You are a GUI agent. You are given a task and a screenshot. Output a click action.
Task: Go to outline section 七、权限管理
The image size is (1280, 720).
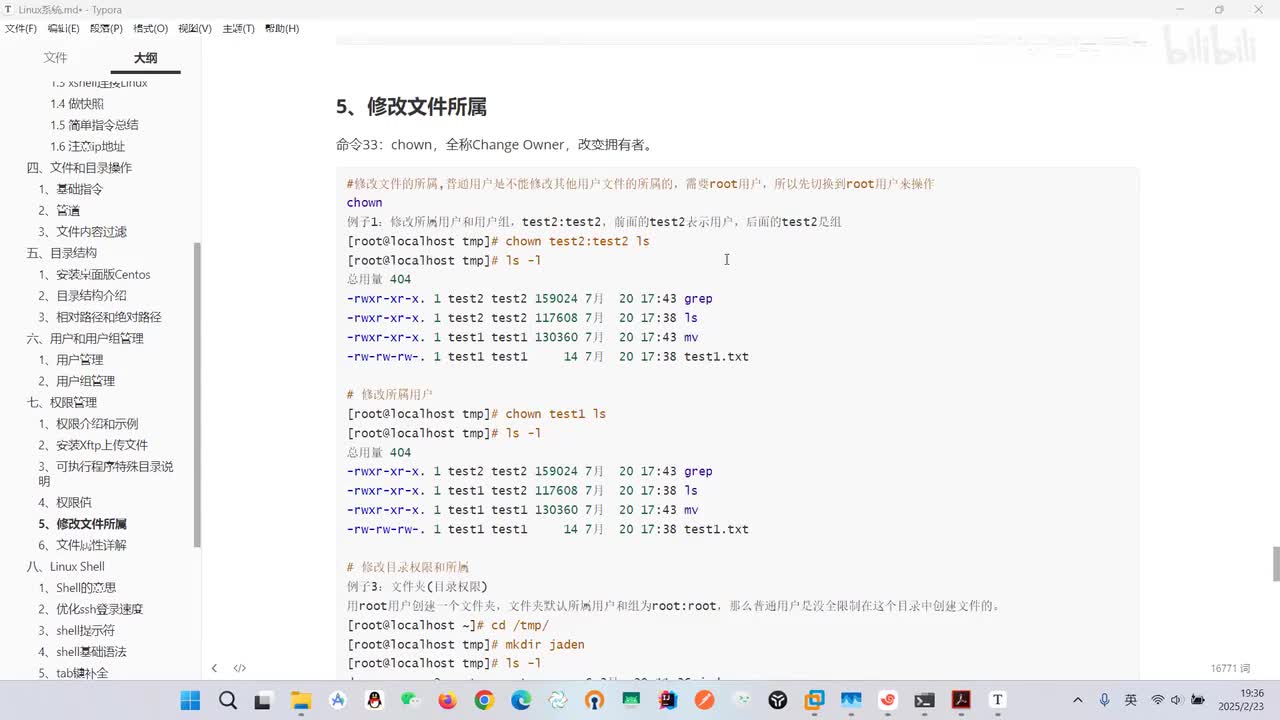(x=61, y=403)
